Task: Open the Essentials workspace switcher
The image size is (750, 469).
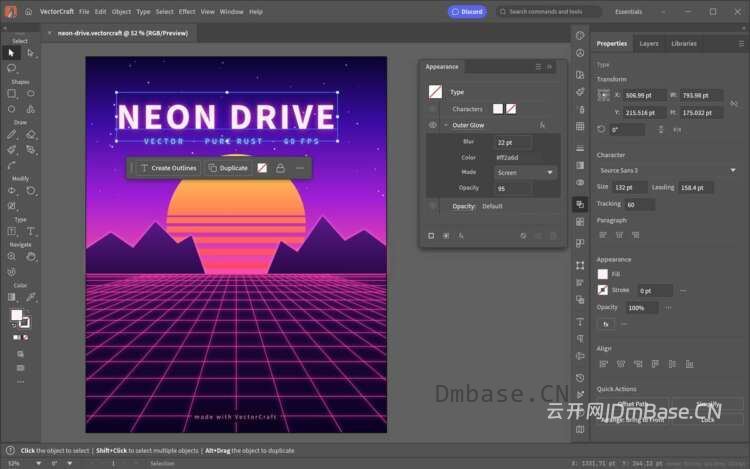Action: [629, 11]
